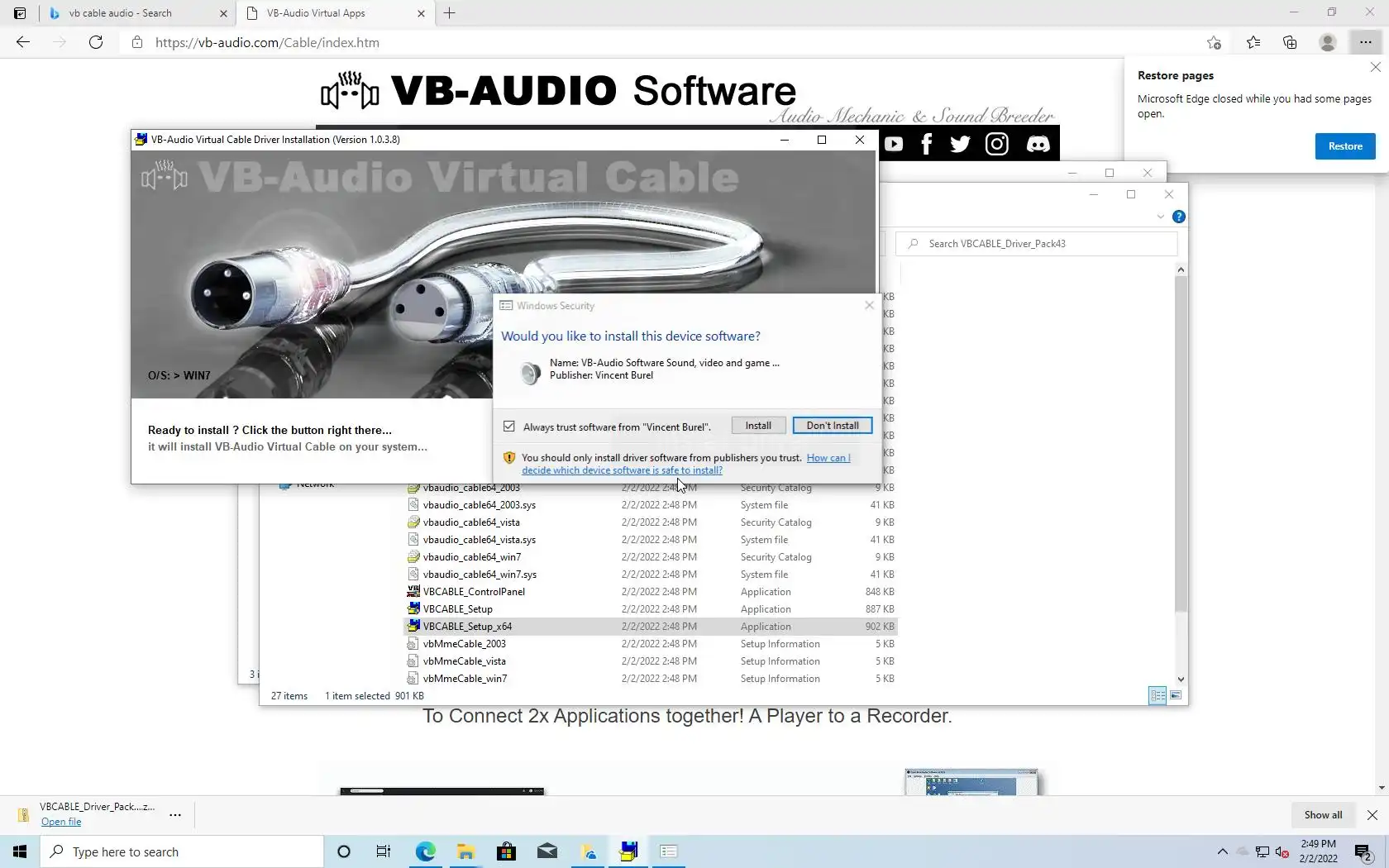Expand the File Explorer ribbon chevron

click(1160, 217)
